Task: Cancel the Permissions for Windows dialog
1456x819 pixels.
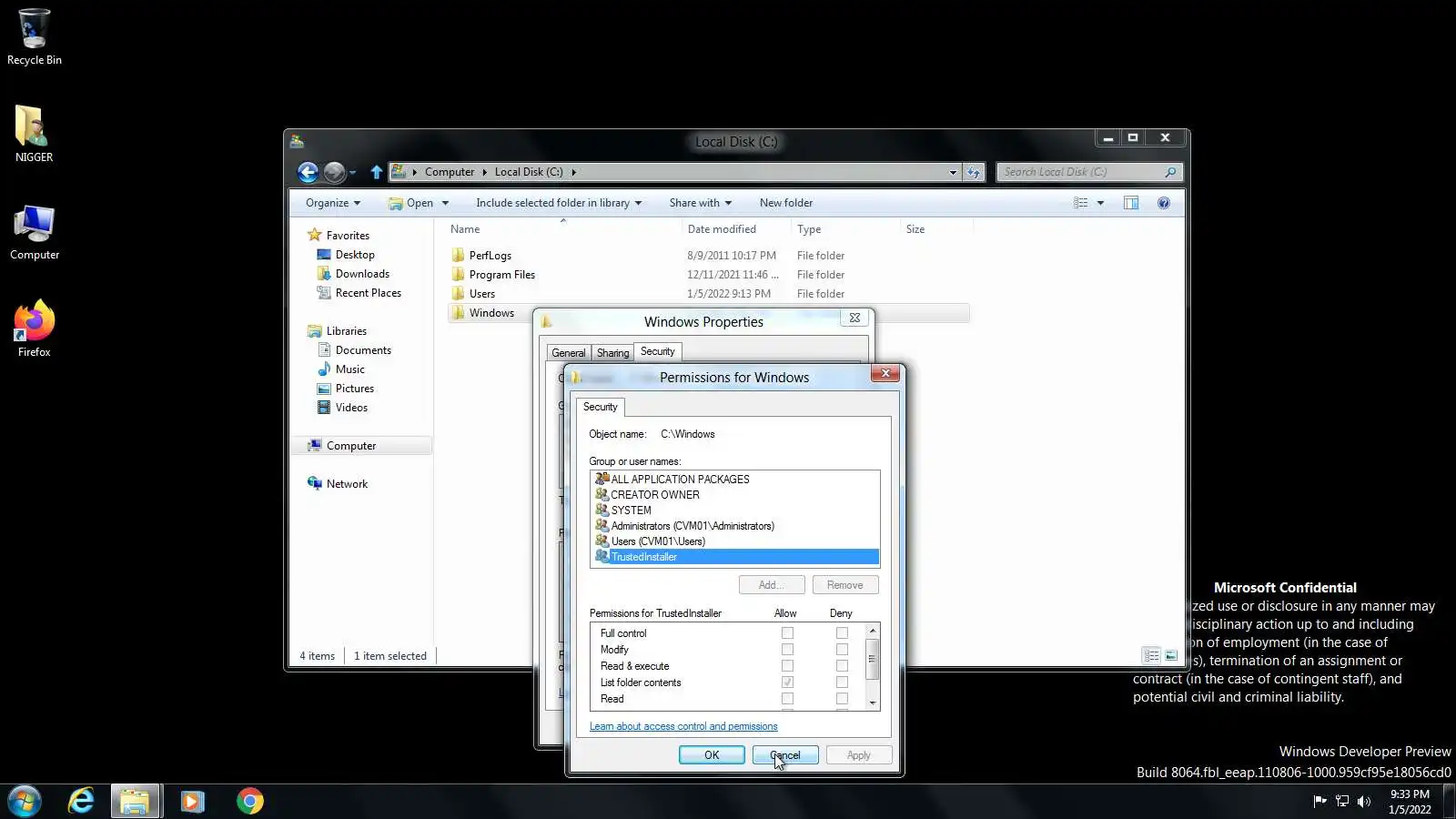Action: (785, 755)
